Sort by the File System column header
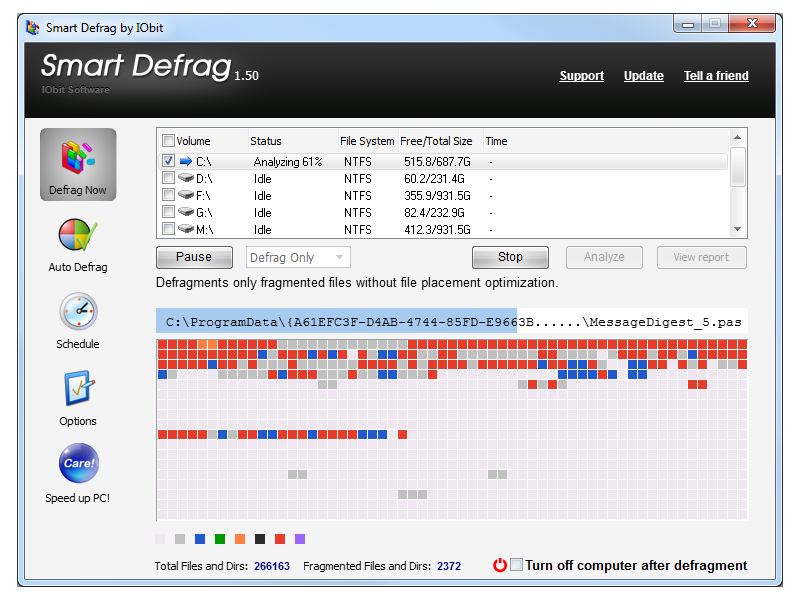Image resolution: width=800 pixels, height=600 pixels. pyautogui.click(x=367, y=141)
